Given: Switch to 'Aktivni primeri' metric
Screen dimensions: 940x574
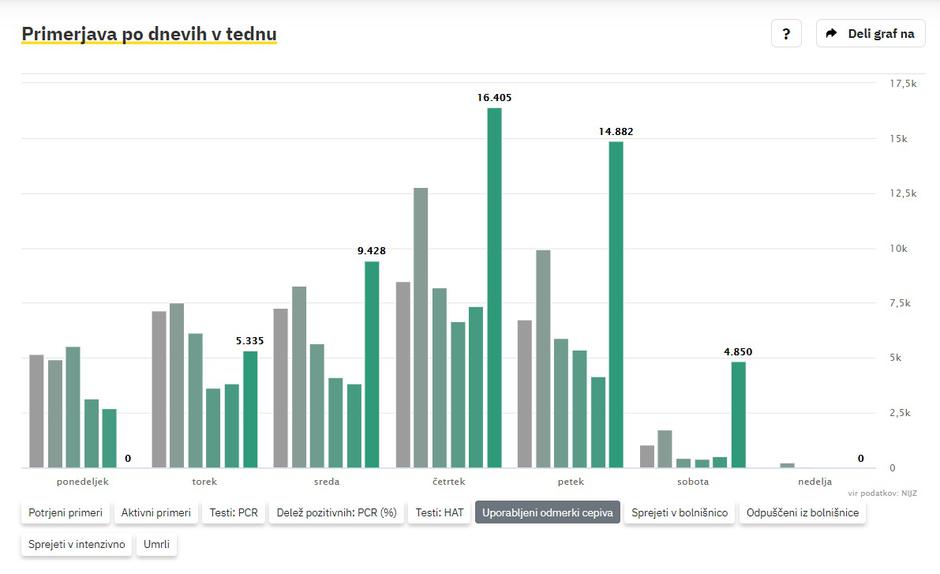Looking at the screenshot, I should click(x=156, y=513).
